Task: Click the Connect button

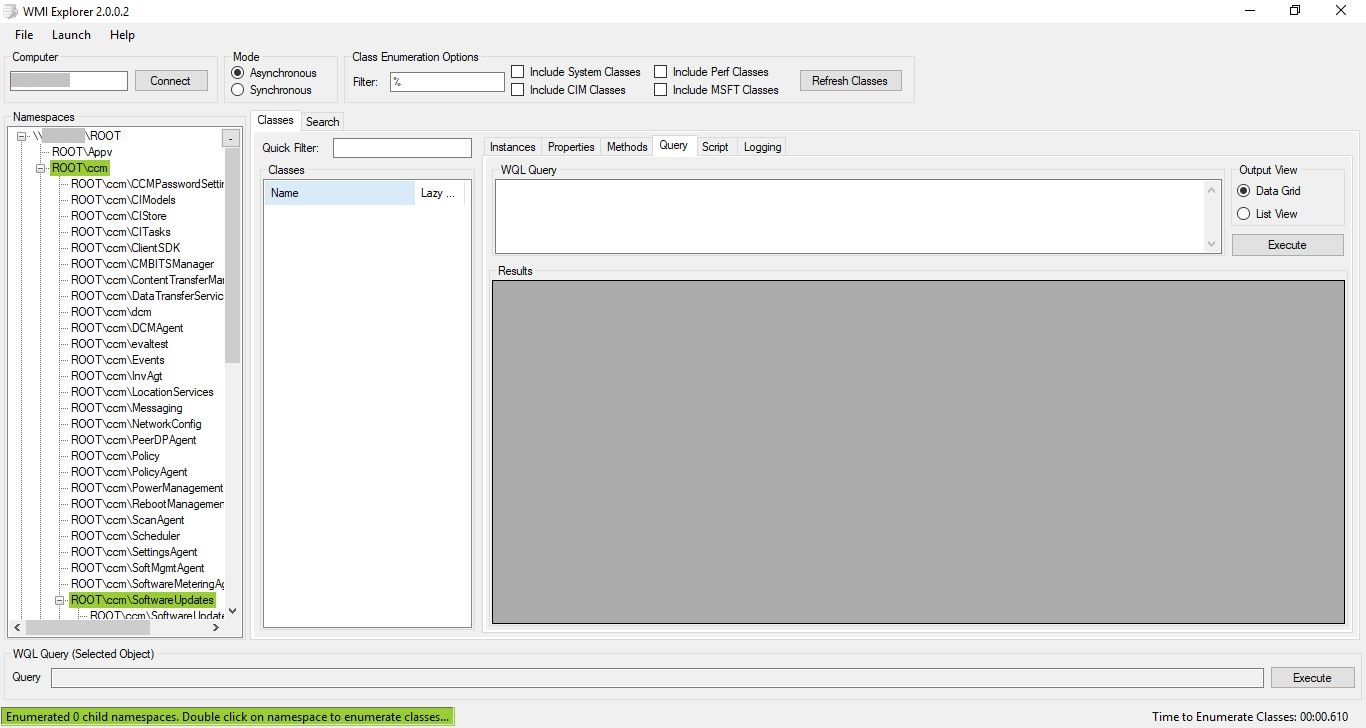Action: (171, 80)
